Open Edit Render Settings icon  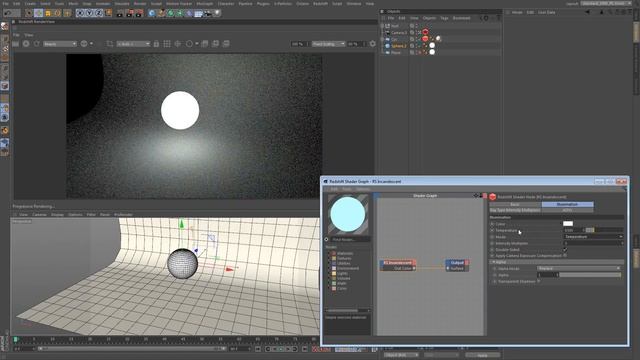coord(139,13)
